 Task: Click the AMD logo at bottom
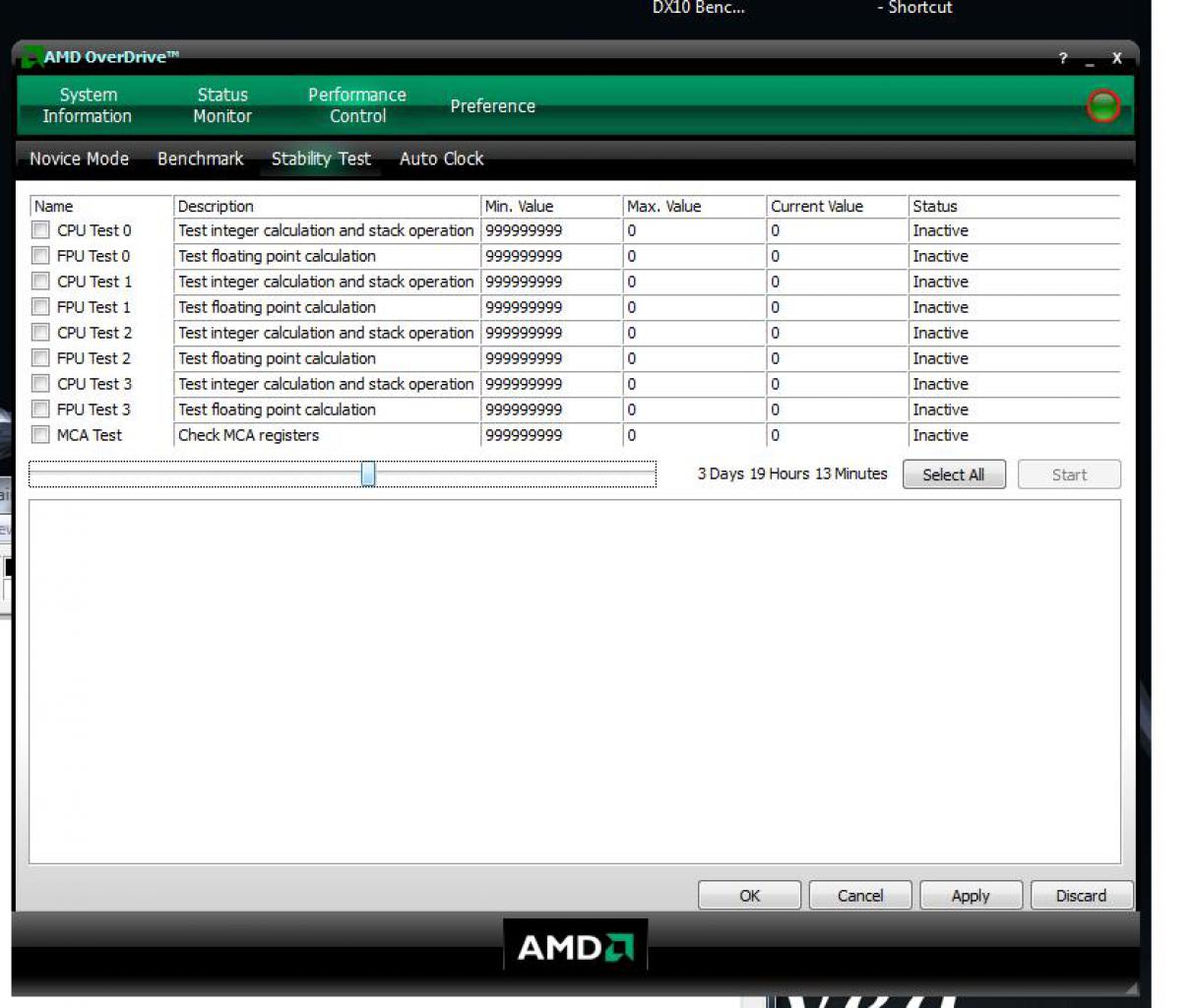coord(576,946)
